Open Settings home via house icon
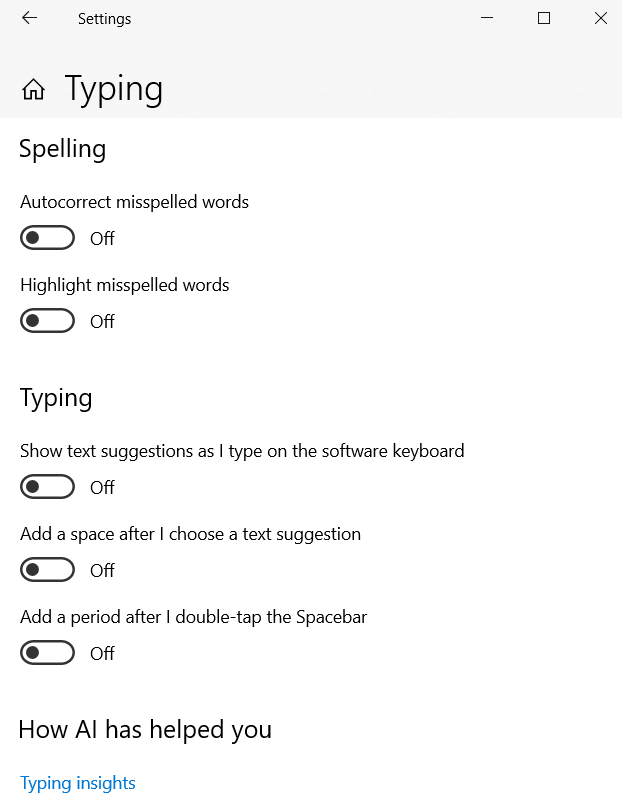This screenshot has width=622, height=807. (33, 90)
